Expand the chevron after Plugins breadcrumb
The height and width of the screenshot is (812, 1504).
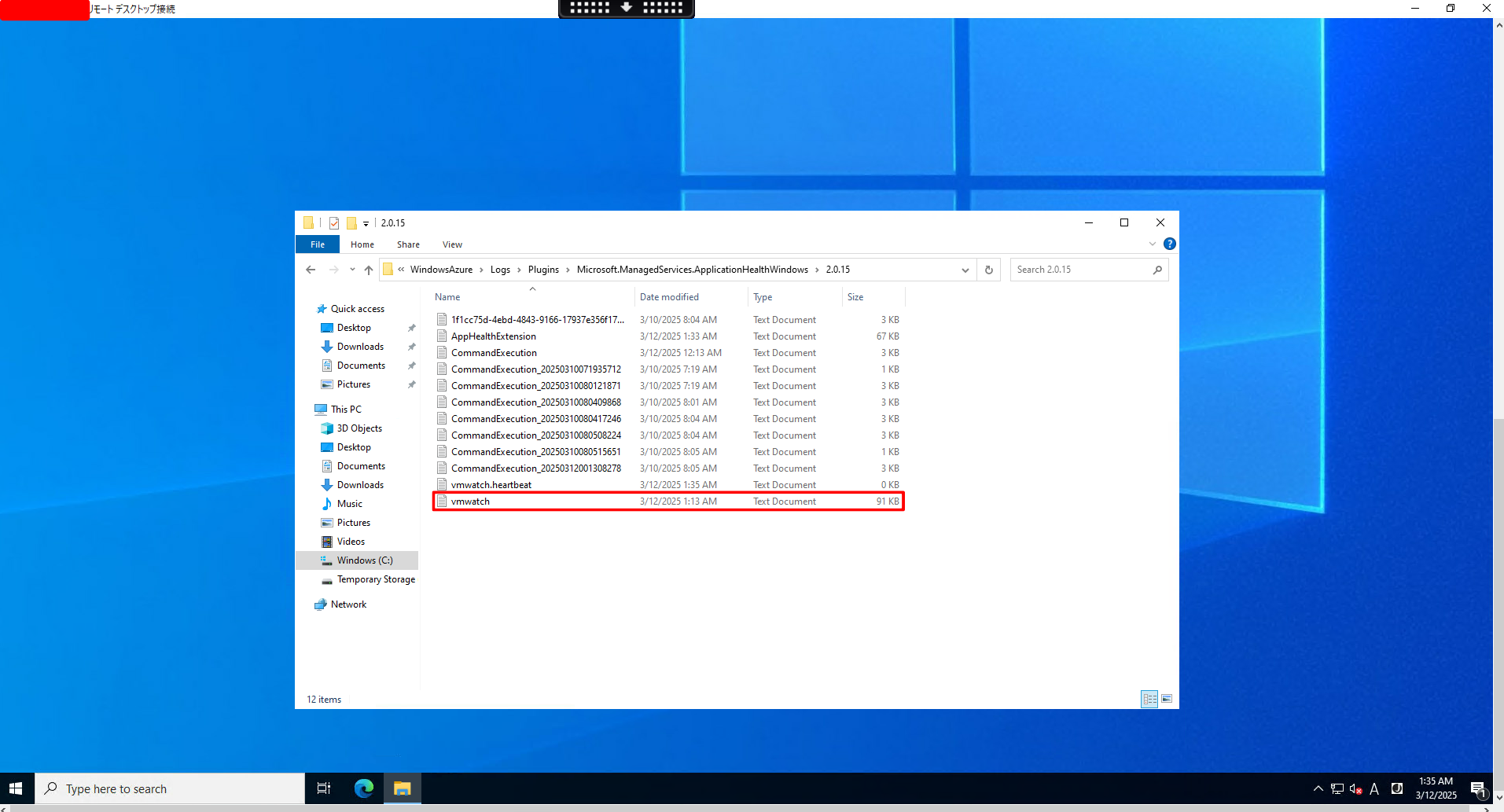tap(568, 270)
